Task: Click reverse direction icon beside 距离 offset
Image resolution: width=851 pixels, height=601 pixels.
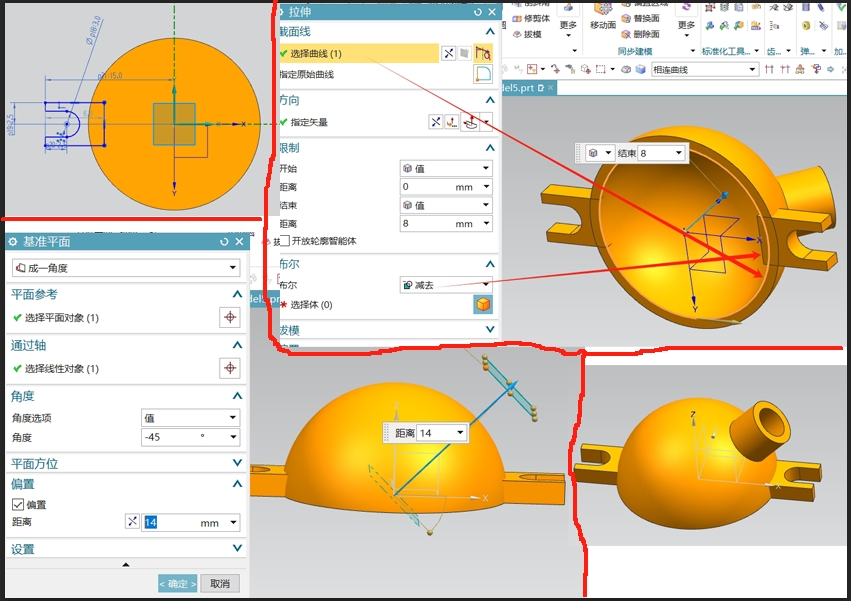Action: point(132,522)
